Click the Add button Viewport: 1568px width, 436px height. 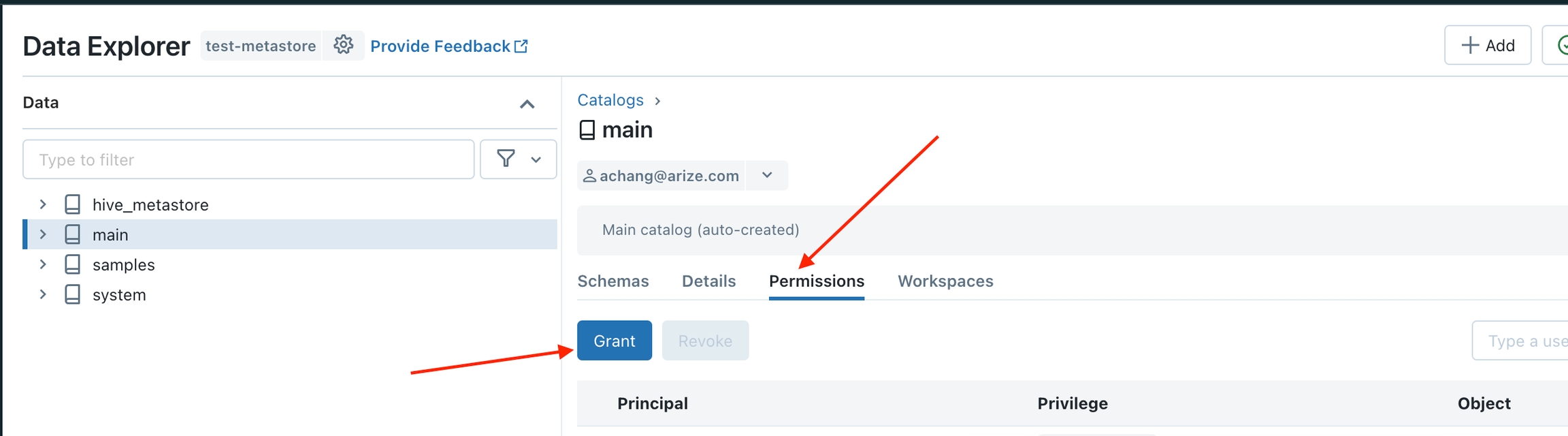[1488, 45]
